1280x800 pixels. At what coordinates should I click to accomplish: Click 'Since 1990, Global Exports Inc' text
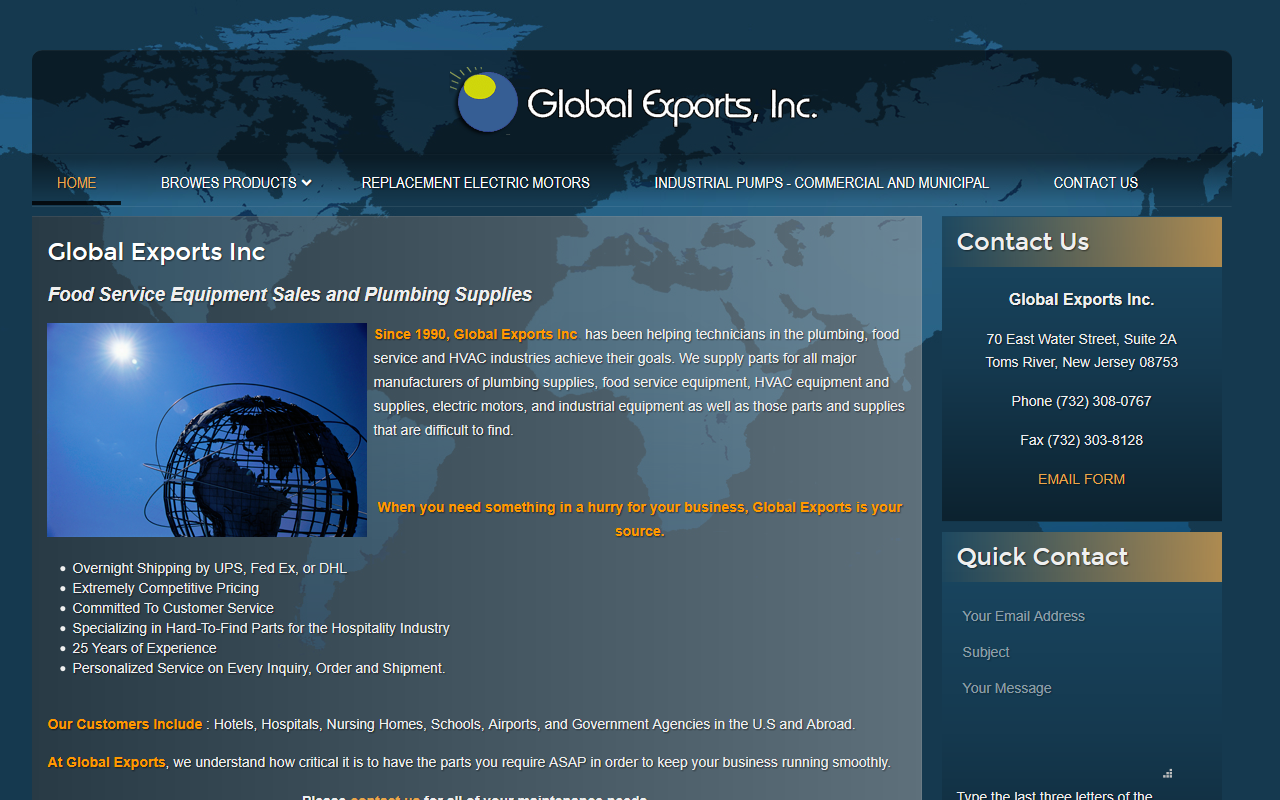pos(476,334)
